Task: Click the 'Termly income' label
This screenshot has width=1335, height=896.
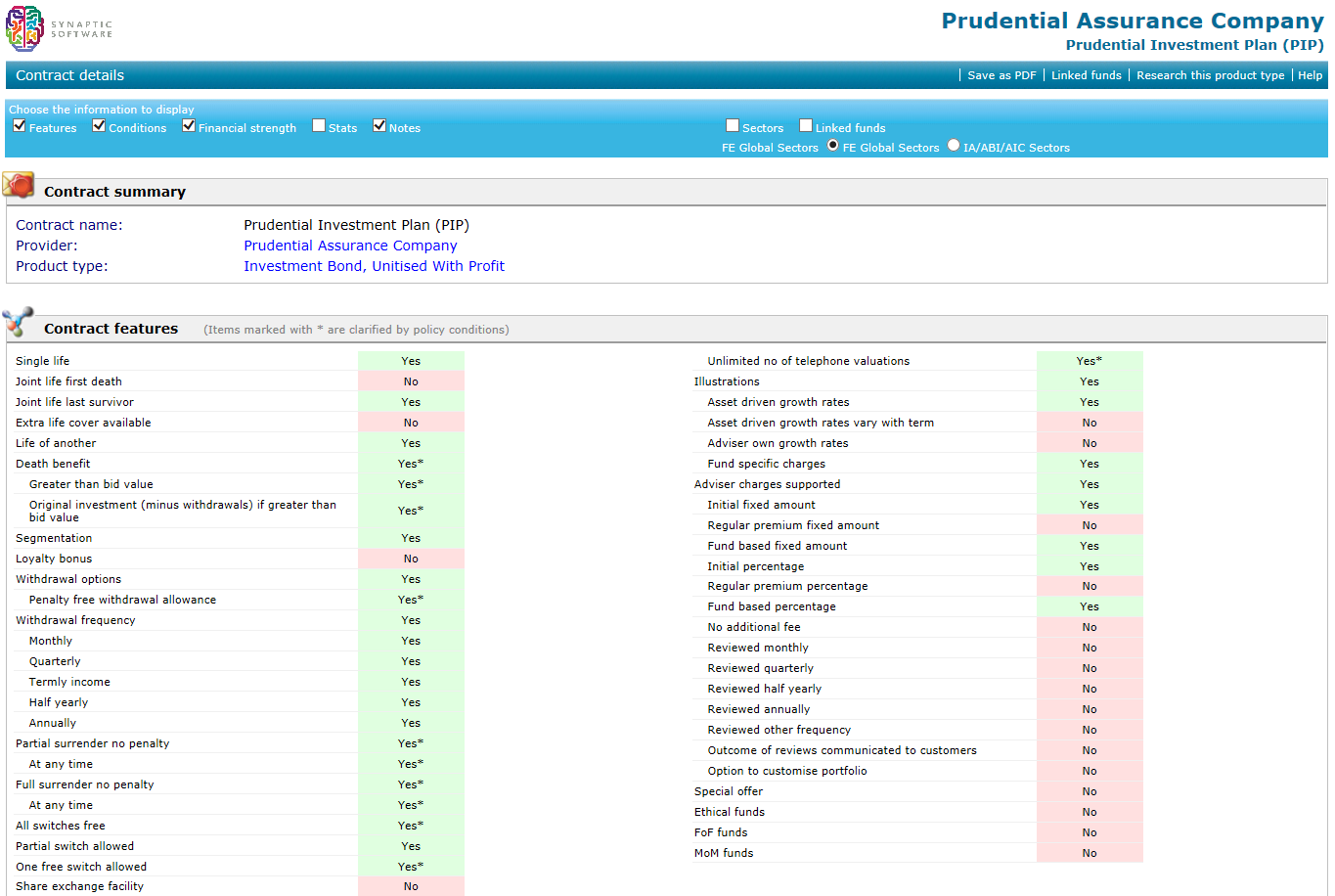Action: coord(69,682)
